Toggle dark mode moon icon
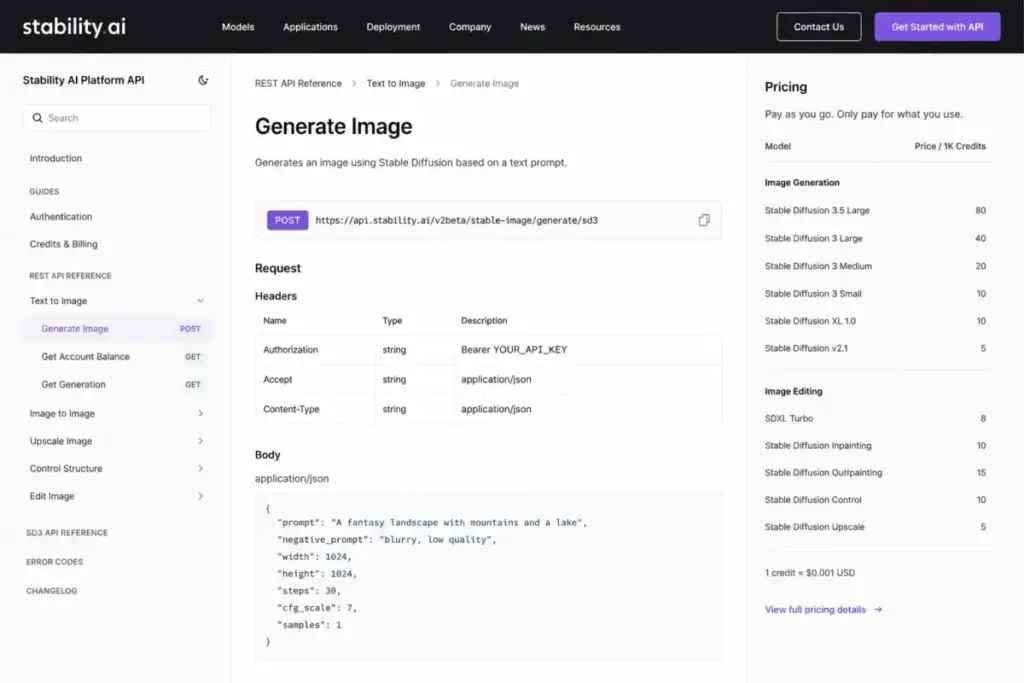The width and height of the screenshot is (1024, 683). 203,80
